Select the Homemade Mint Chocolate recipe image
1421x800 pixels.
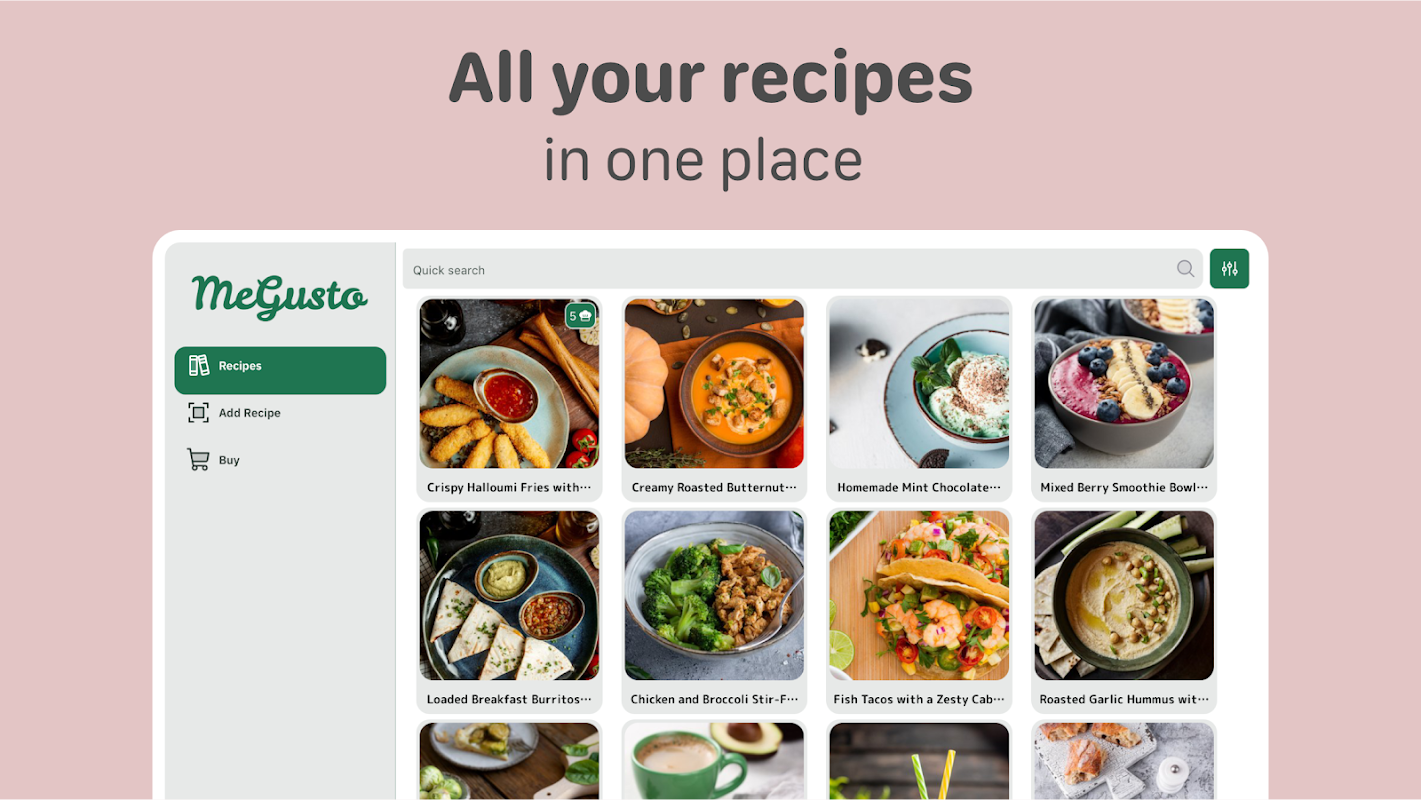919,384
